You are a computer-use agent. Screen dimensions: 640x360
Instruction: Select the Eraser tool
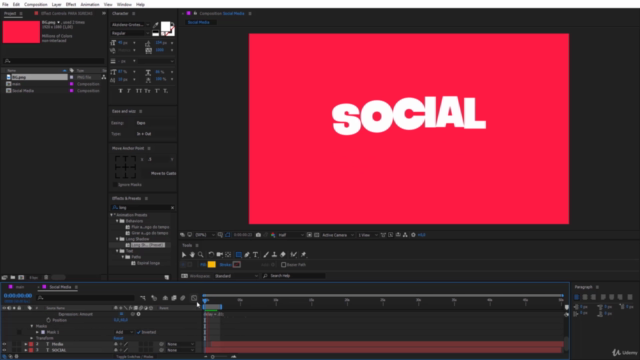point(283,255)
